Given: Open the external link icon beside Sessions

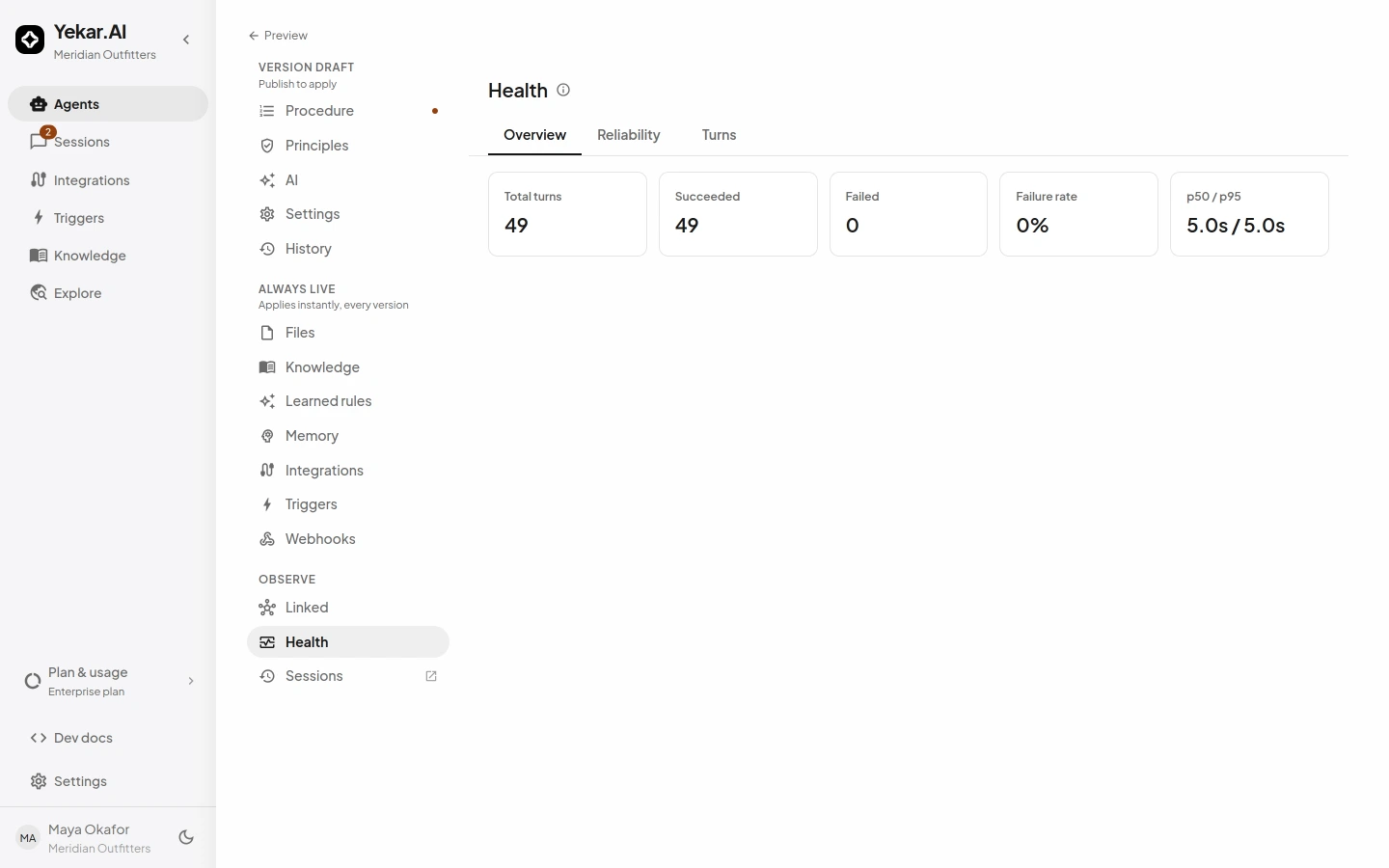Looking at the screenshot, I should (431, 676).
